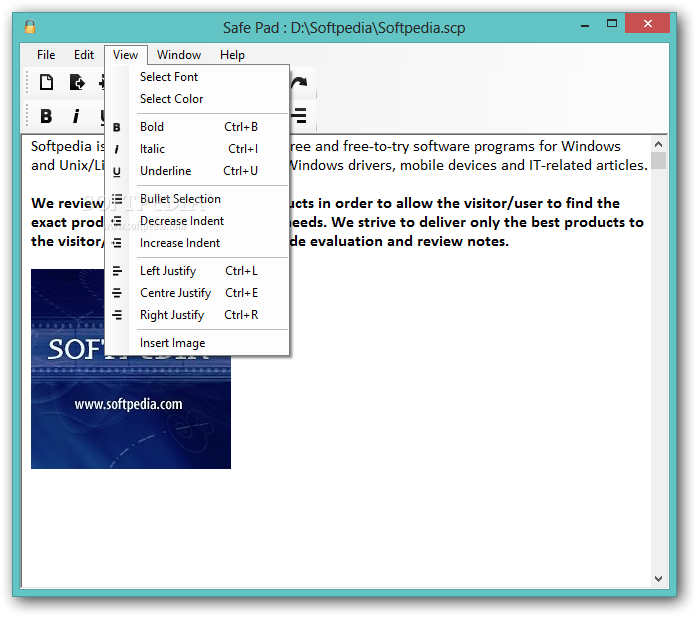Choose Bullet Selection menu entry
Image resolution: width=697 pixels, height=617 pixels.
198,199
